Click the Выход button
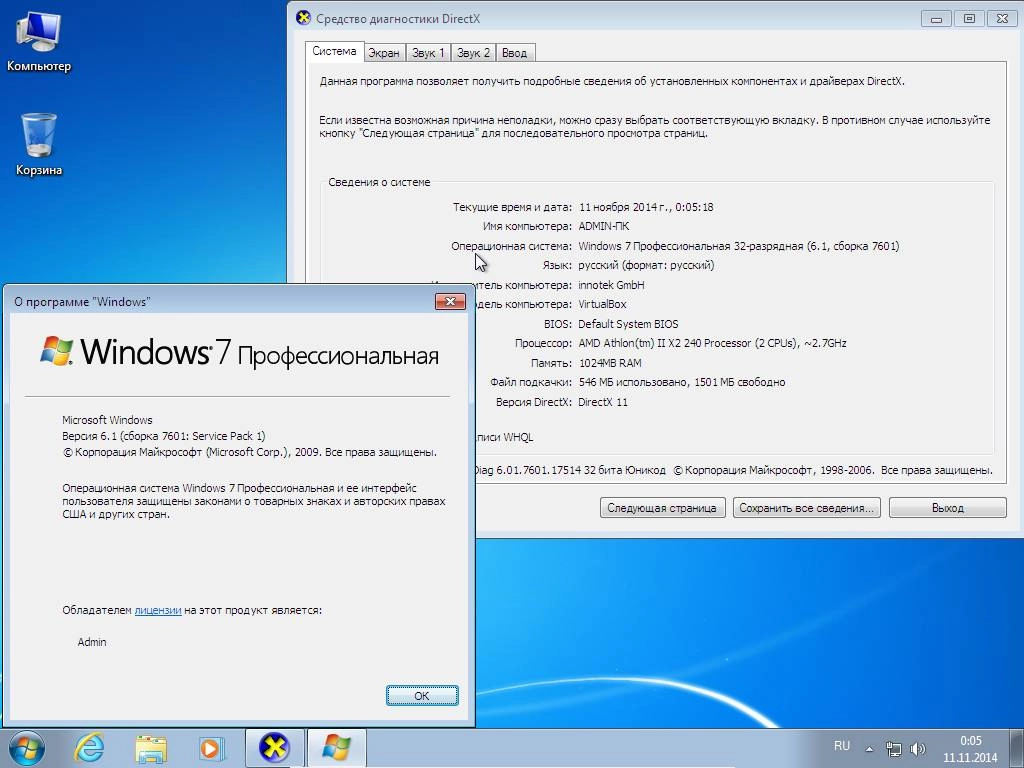This screenshot has height=768, width=1024. 948,508
